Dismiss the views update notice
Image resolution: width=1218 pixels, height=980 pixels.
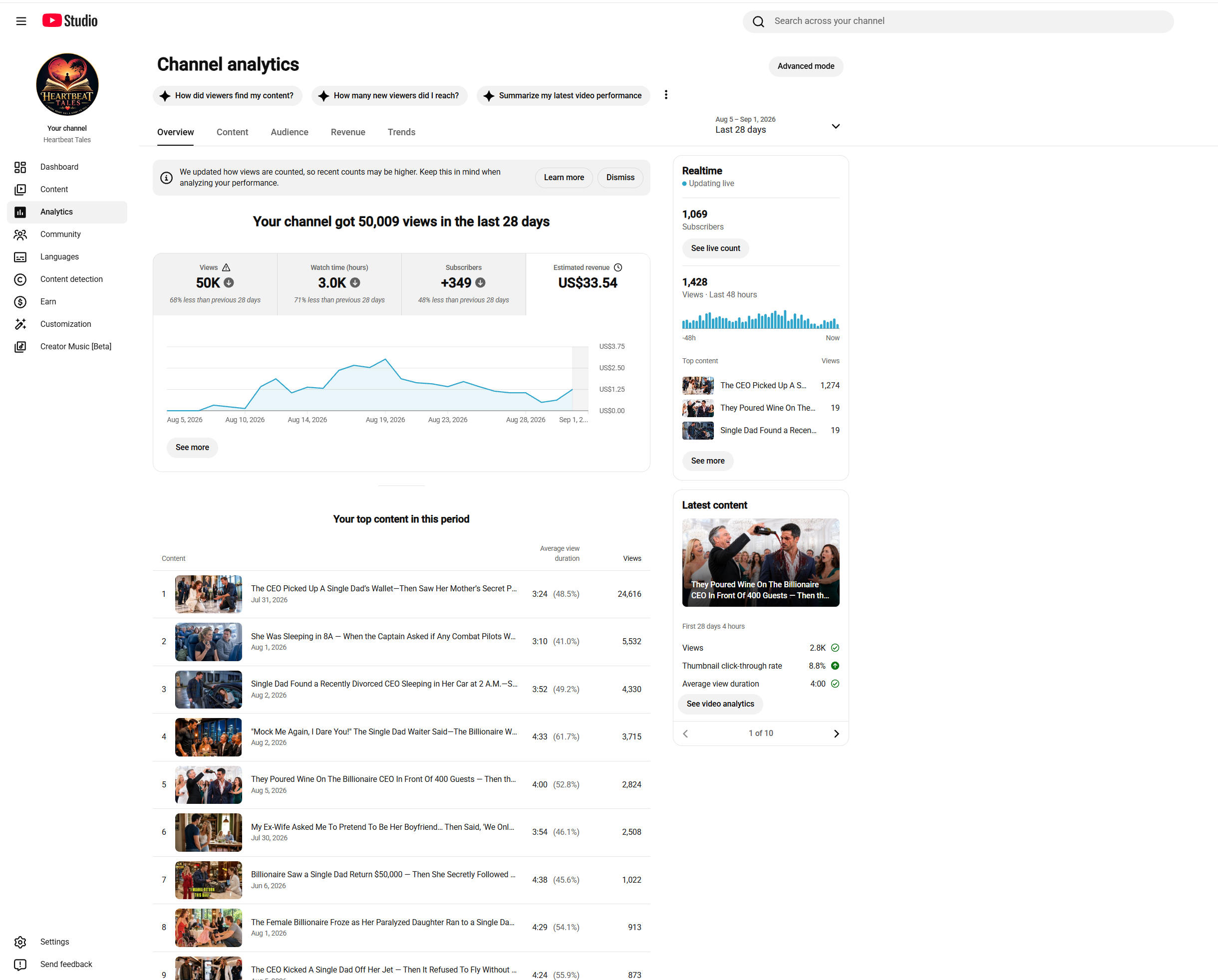point(620,177)
